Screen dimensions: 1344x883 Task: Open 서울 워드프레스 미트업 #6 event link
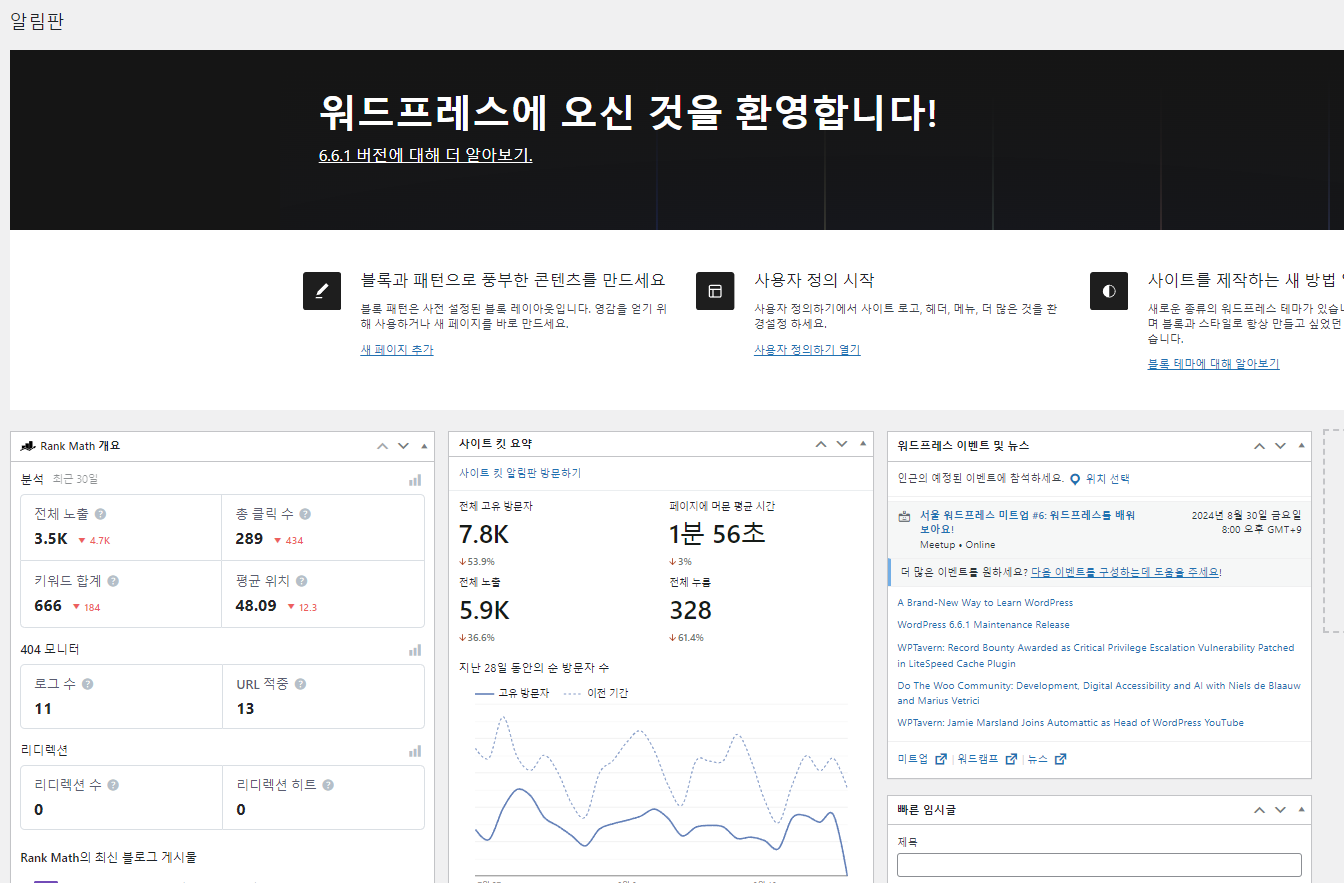click(1027, 521)
